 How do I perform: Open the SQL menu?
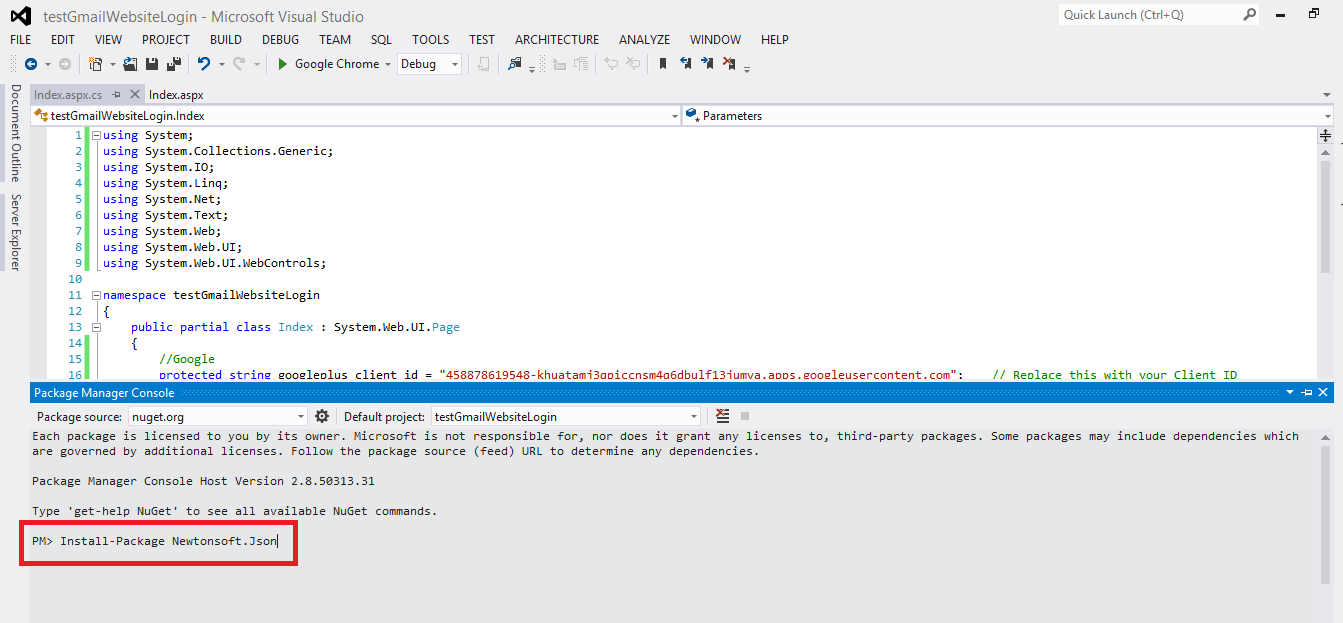coord(381,40)
